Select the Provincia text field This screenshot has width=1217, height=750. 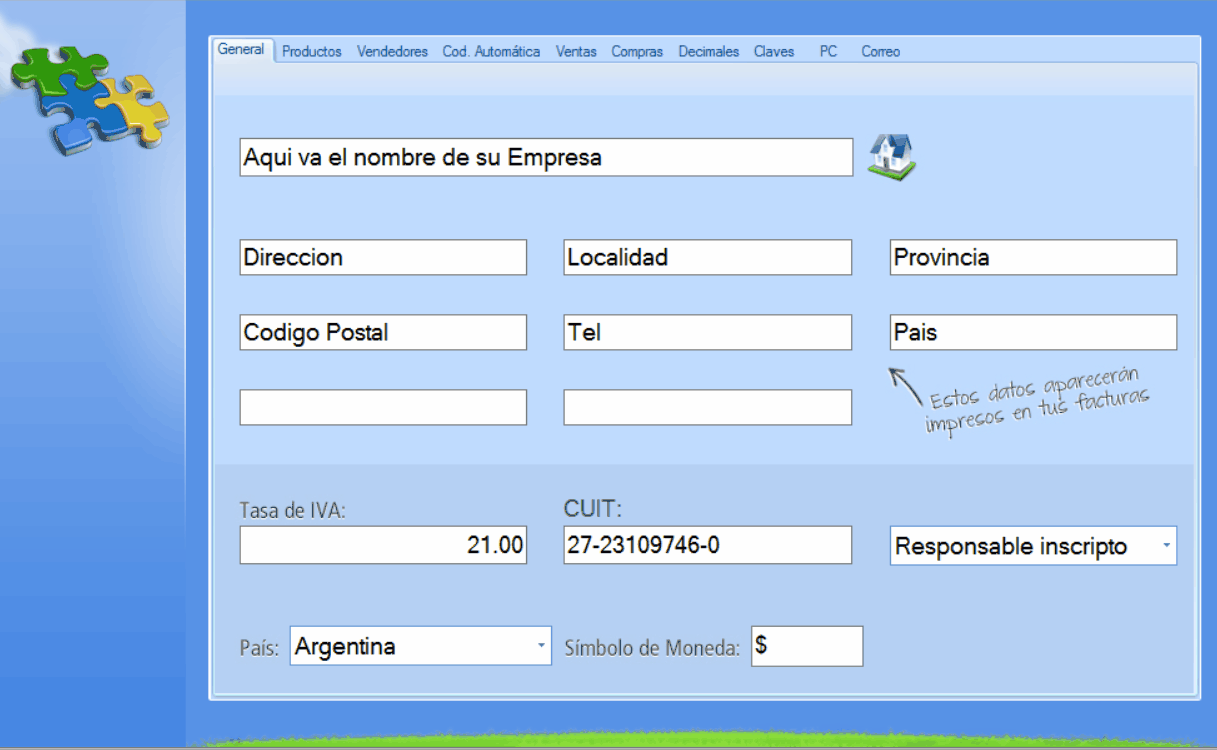1033,257
